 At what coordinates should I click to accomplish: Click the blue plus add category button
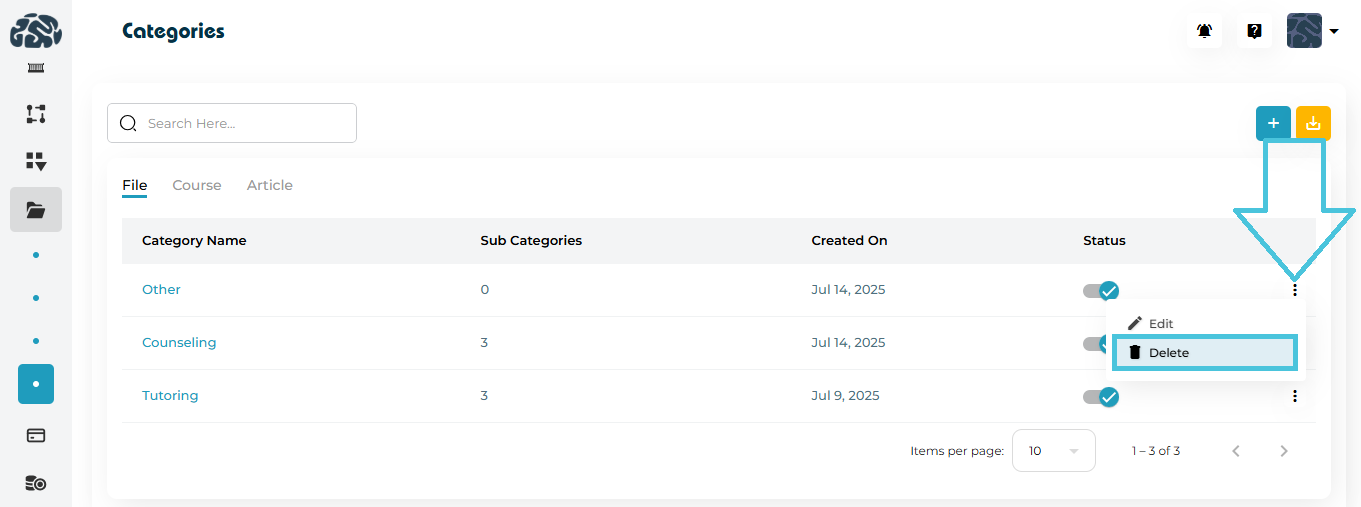[x=1273, y=123]
